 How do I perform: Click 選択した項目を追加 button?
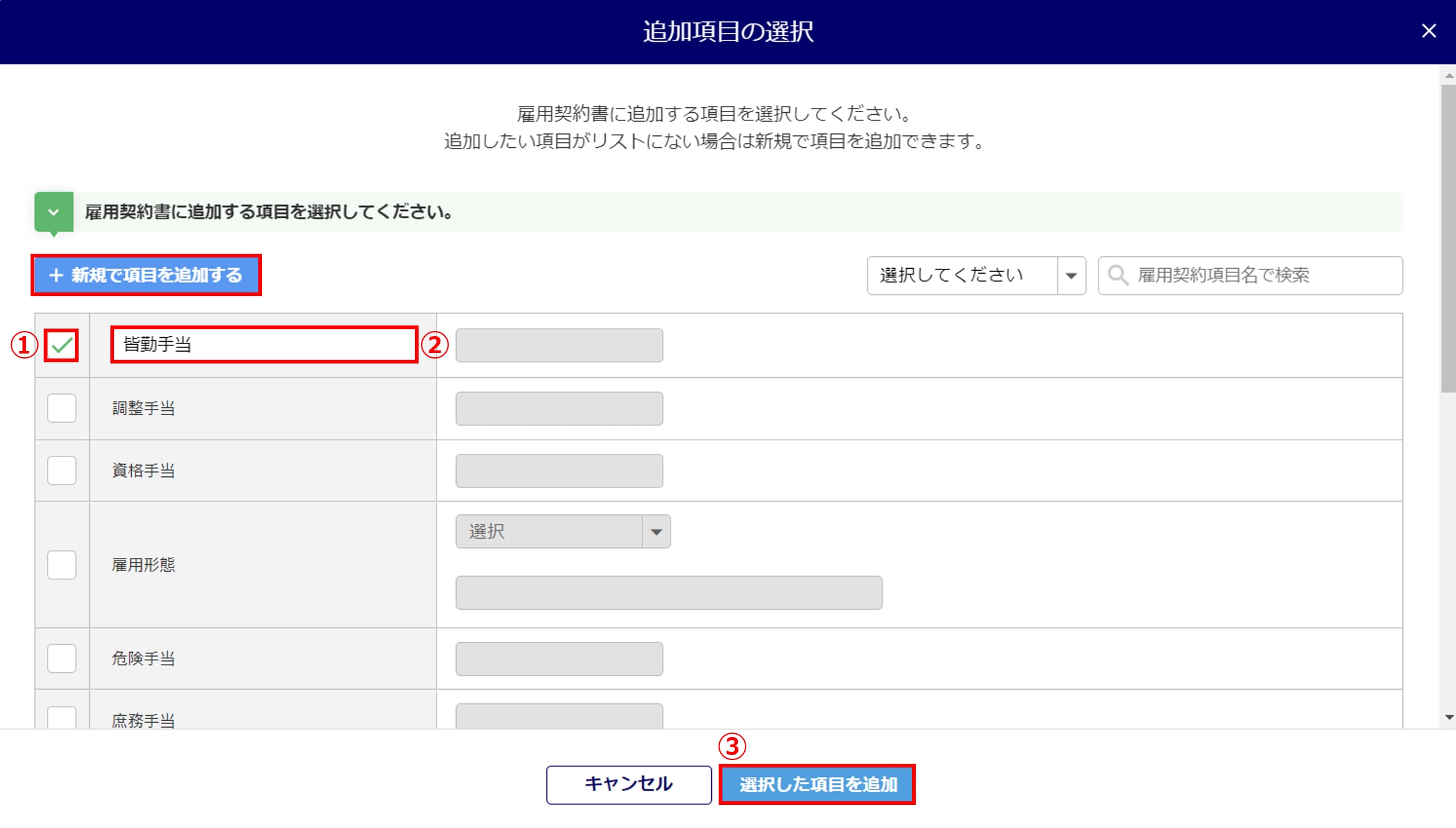click(817, 784)
